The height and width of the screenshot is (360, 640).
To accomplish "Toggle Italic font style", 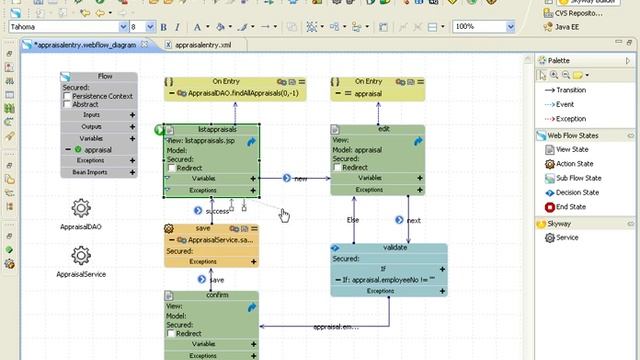I will [177, 27].
